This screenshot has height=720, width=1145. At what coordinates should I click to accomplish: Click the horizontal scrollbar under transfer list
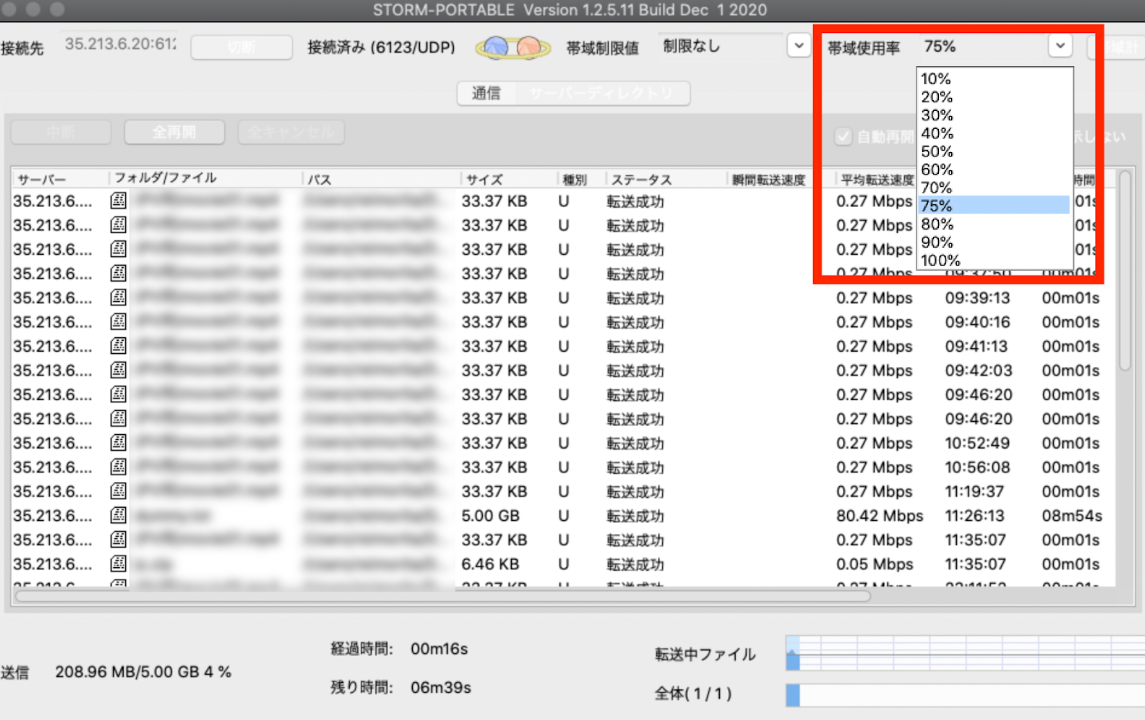click(x=443, y=596)
